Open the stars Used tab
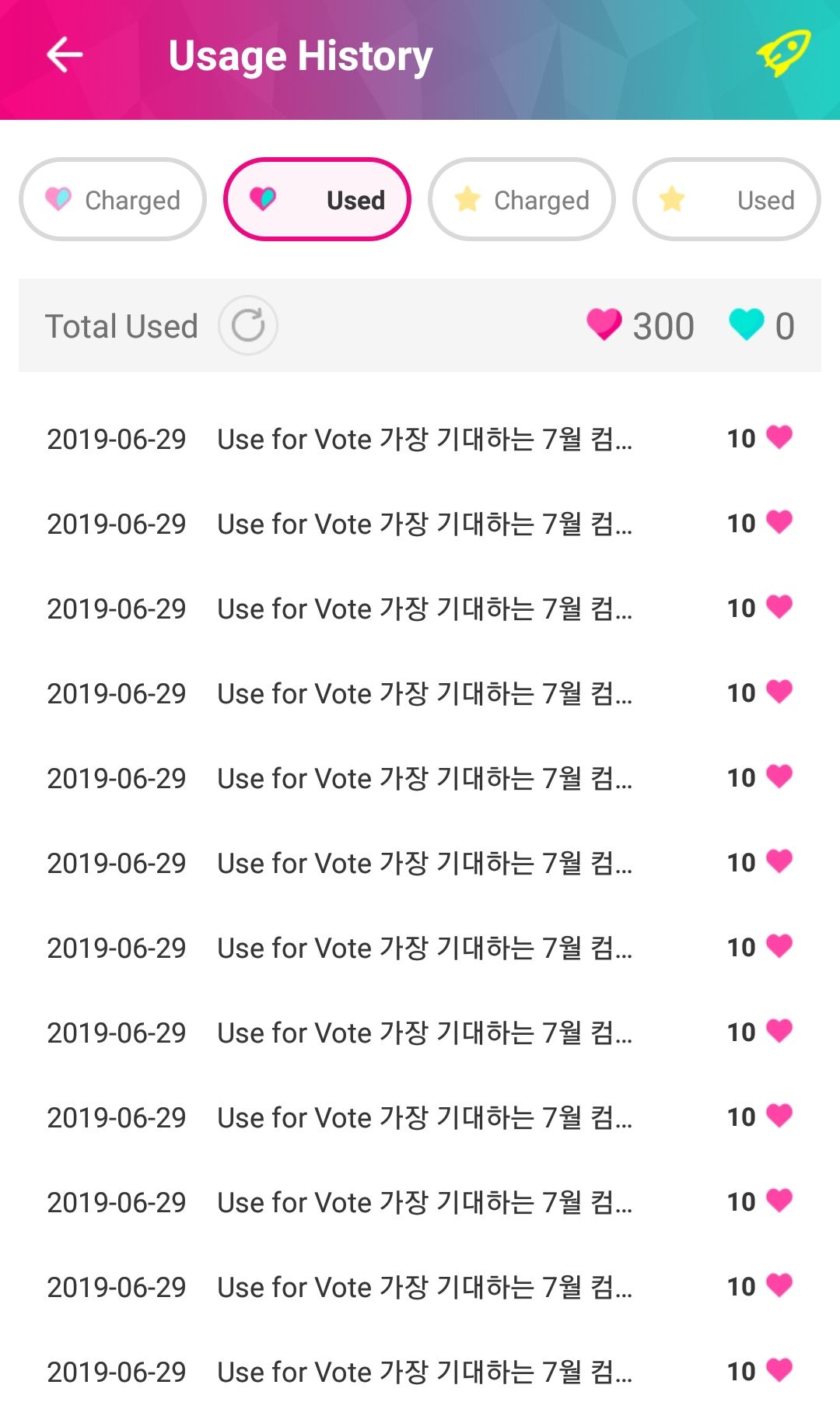This screenshot has width=840, height=1427. (x=726, y=200)
